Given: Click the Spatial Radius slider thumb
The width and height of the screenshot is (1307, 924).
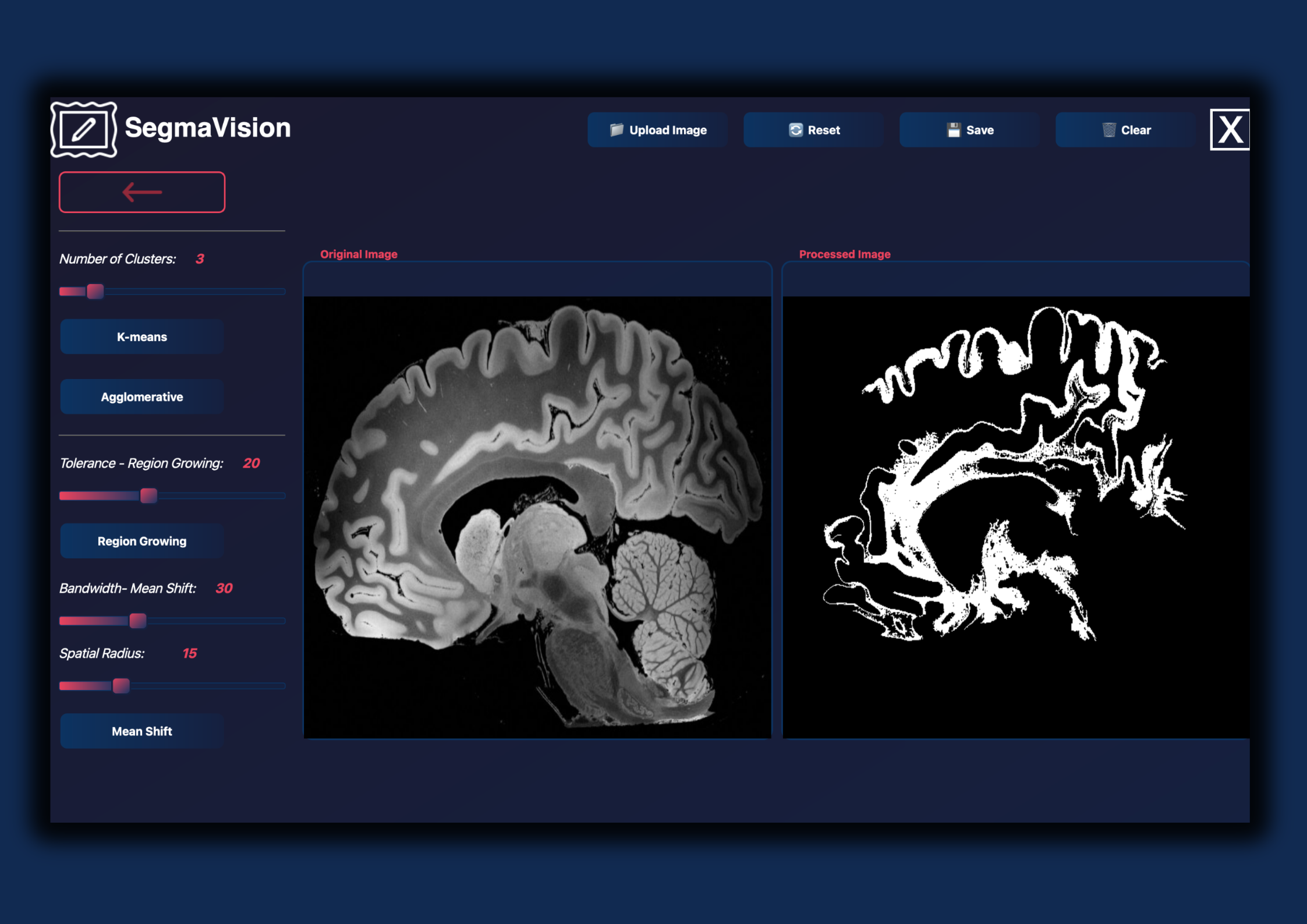Looking at the screenshot, I should click(x=121, y=686).
